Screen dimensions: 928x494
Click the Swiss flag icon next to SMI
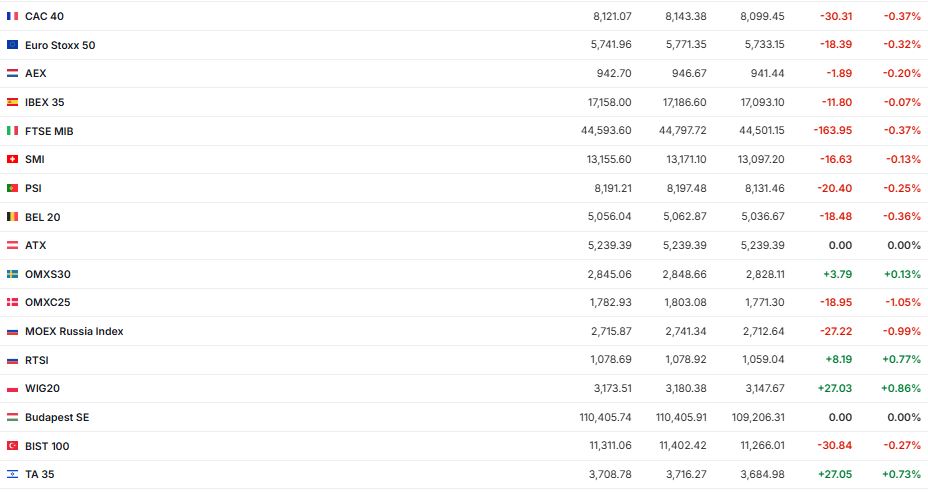pos(12,159)
